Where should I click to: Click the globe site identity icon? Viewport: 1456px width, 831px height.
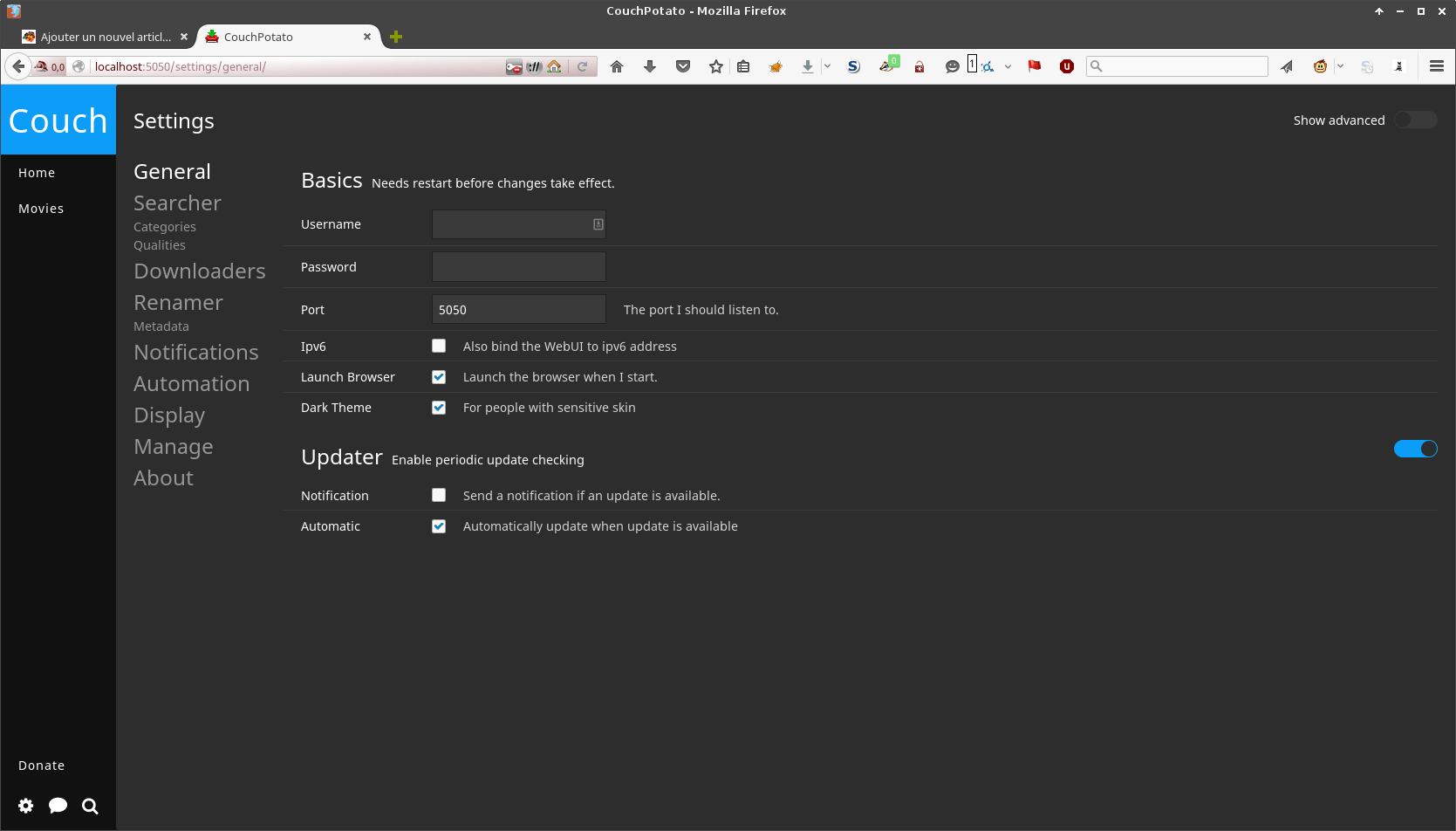[79, 66]
